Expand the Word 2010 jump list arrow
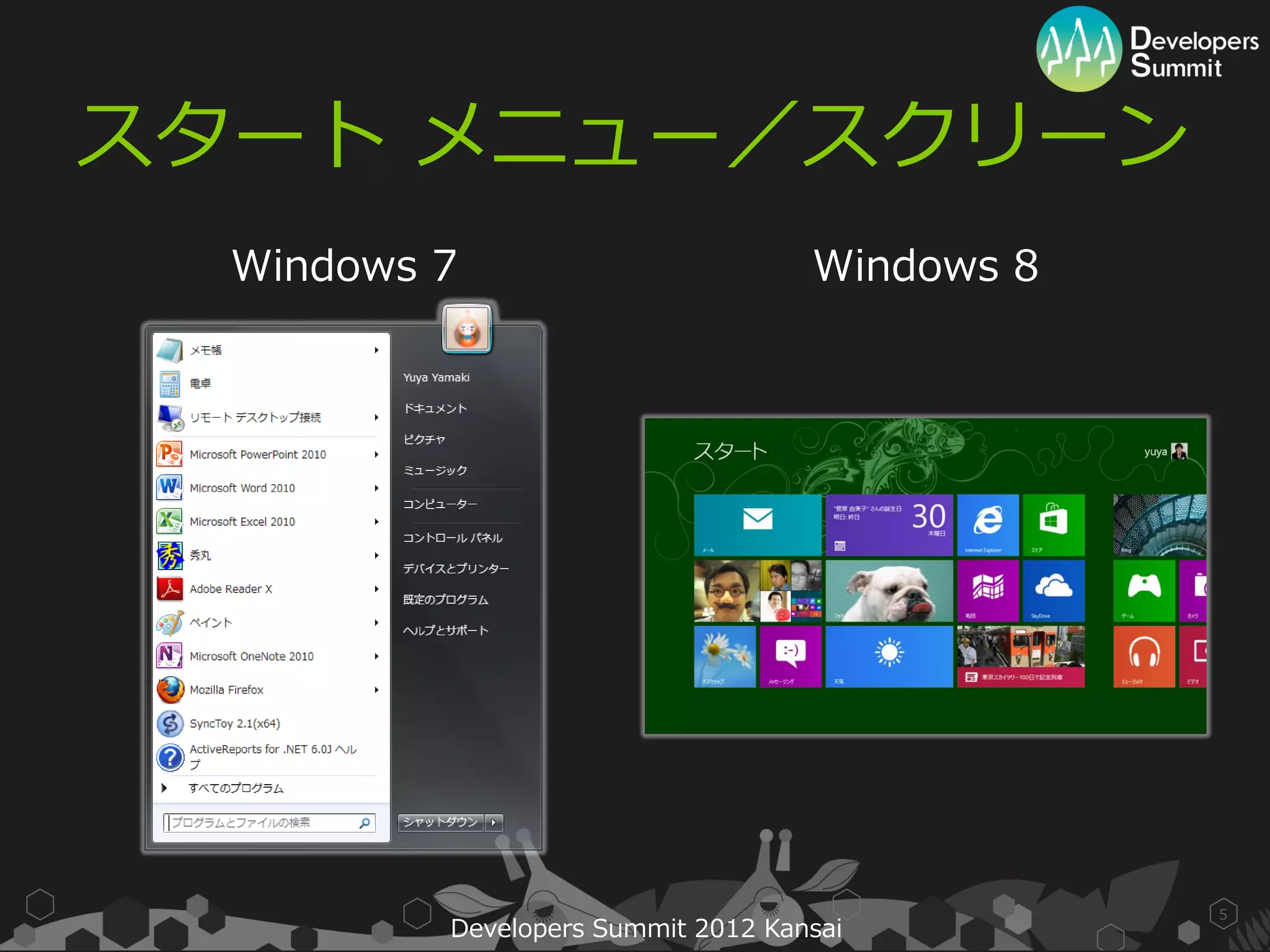Image resolution: width=1270 pixels, height=952 pixels. coord(376,488)
